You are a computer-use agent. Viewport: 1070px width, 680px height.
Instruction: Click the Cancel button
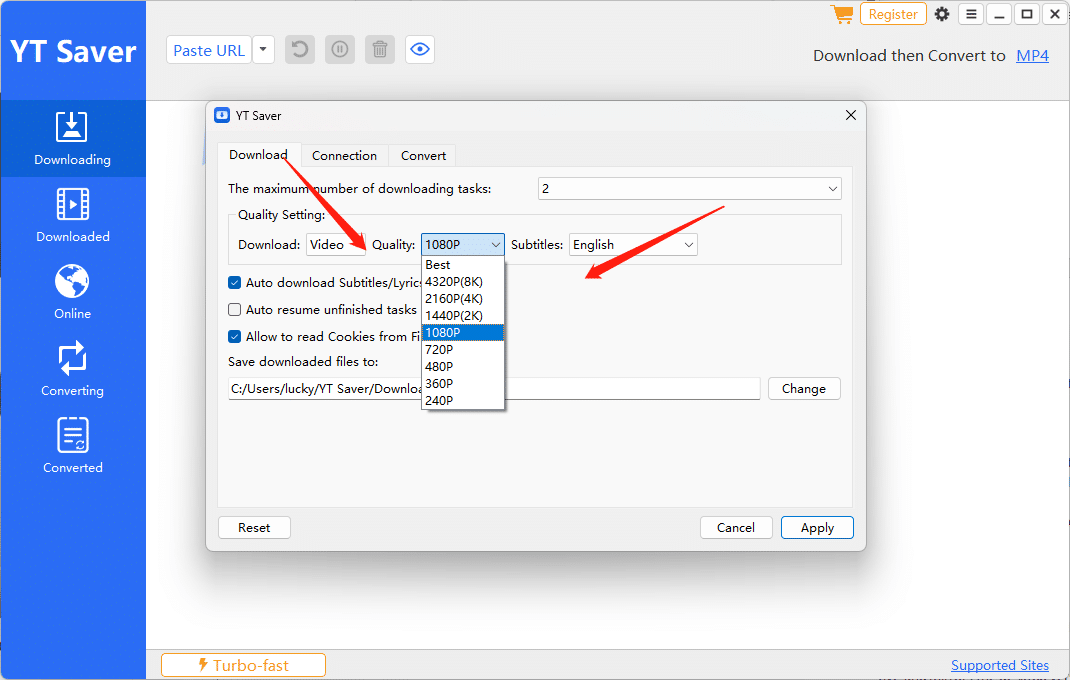tap(736, 528)
